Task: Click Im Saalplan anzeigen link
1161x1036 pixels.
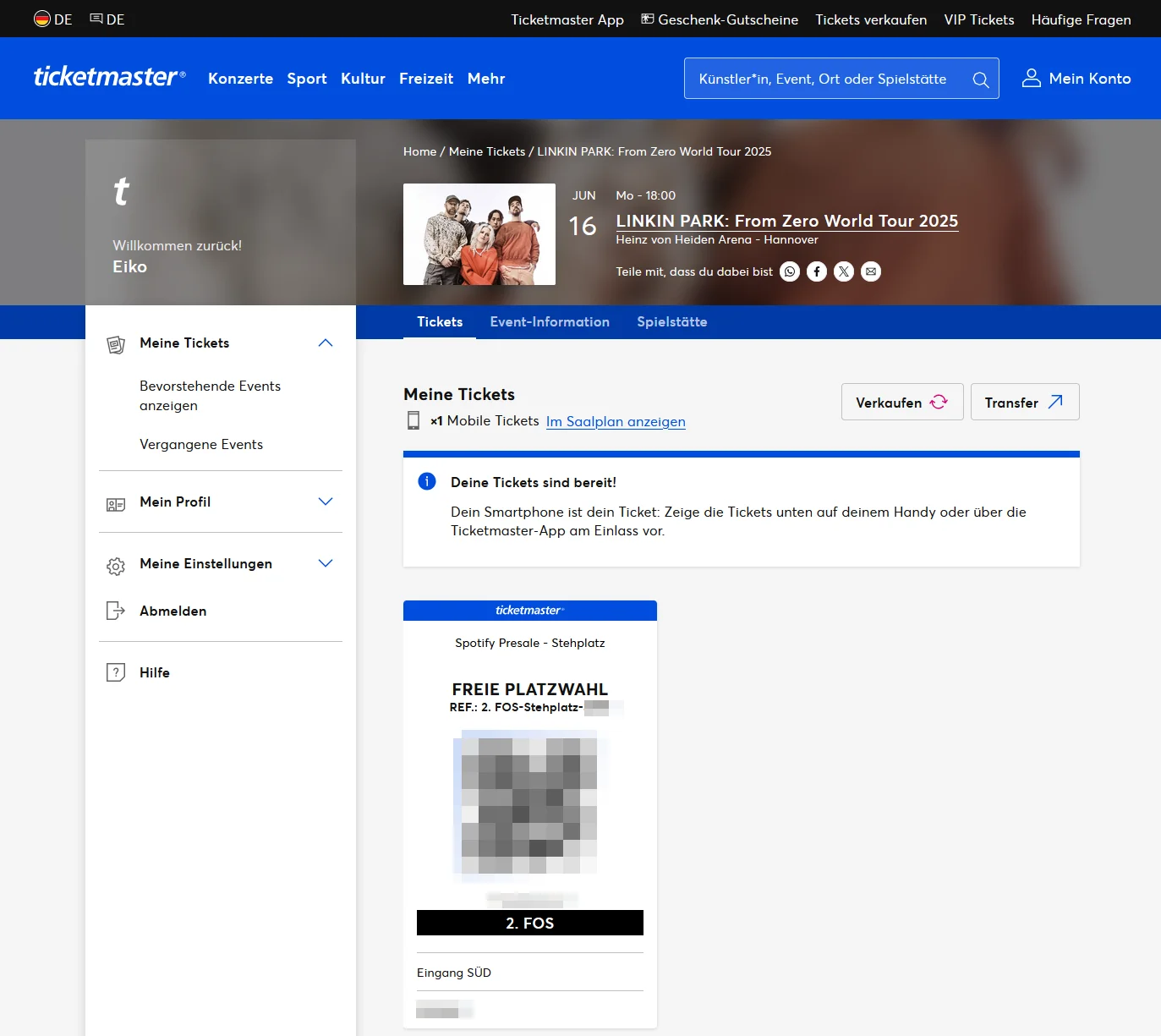Action: pyautogui.click(x=616, y=421)
